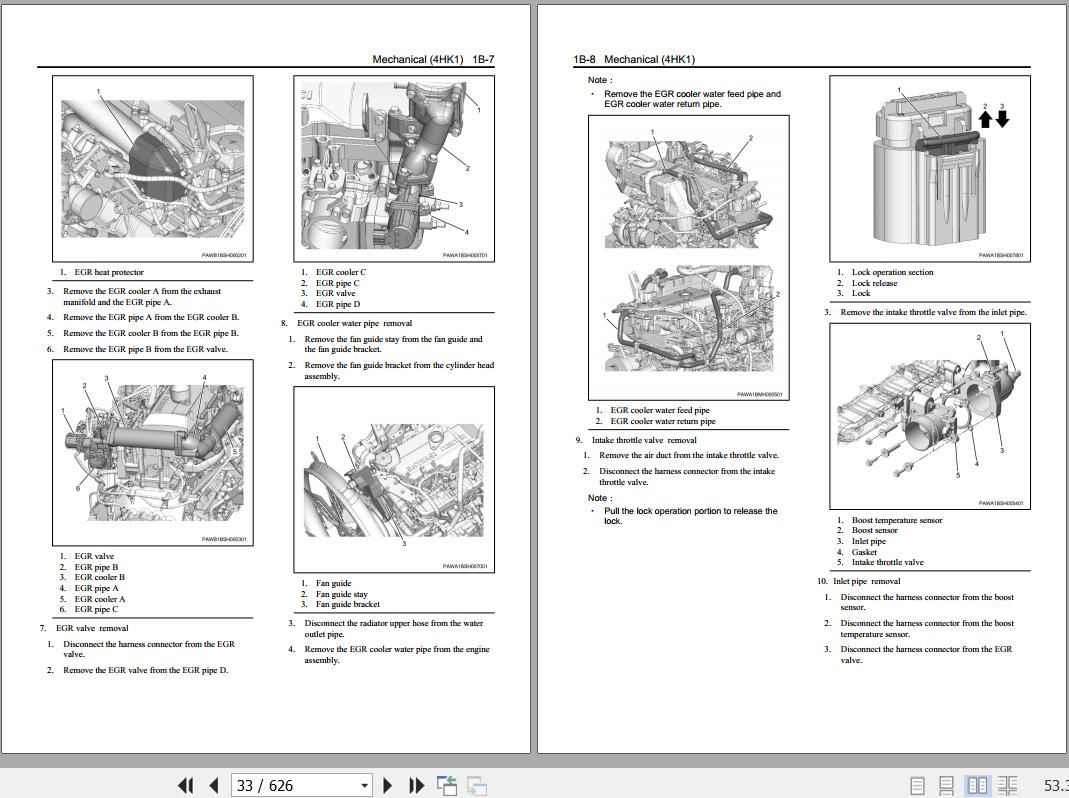Click the legend entry 'Gasket'
Image resolution: width=1069 pixels, height=798 pixels.
click(x=864, y=552)
